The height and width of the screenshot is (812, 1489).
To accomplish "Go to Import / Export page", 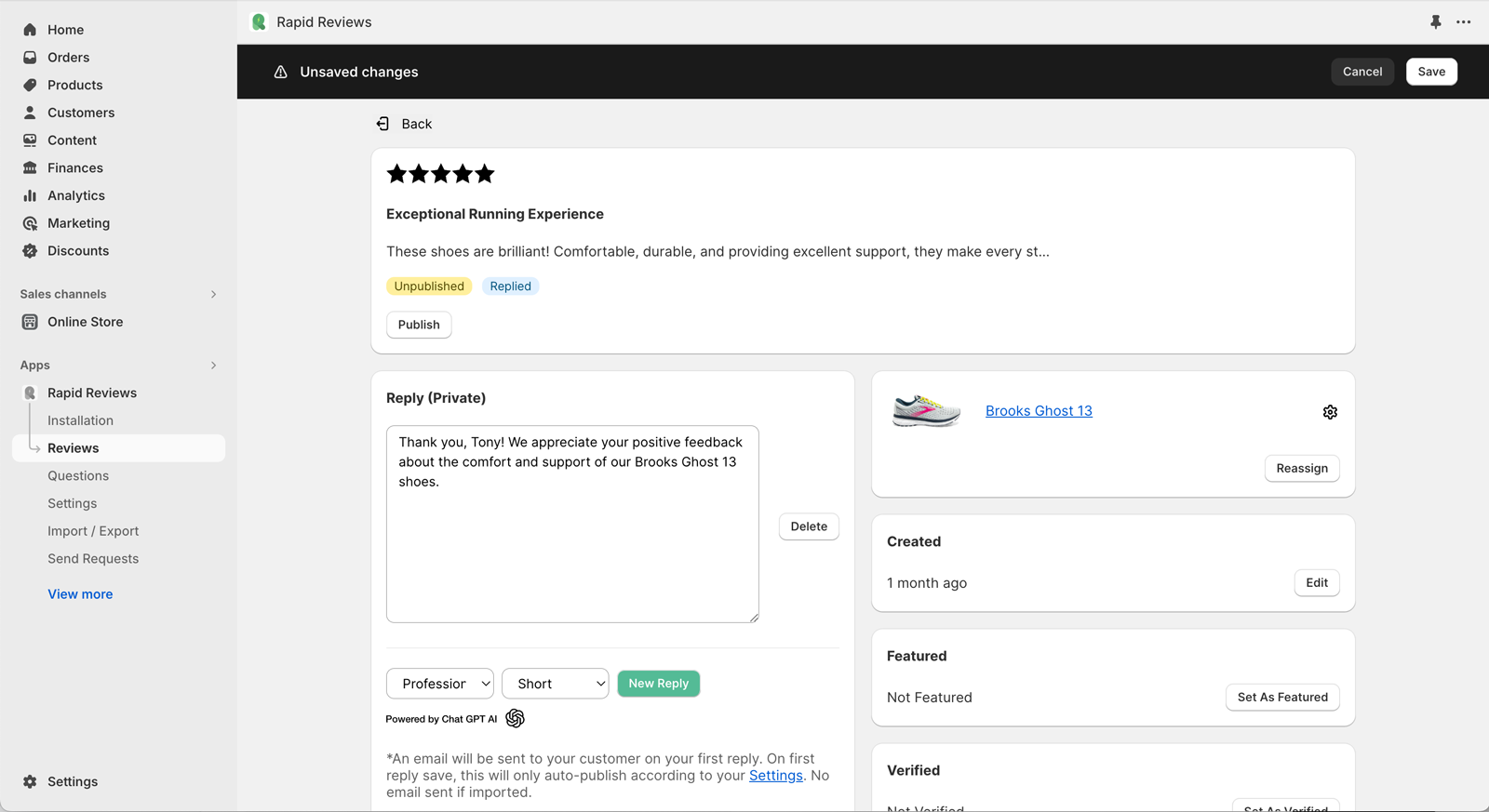I will pos(93,531).
